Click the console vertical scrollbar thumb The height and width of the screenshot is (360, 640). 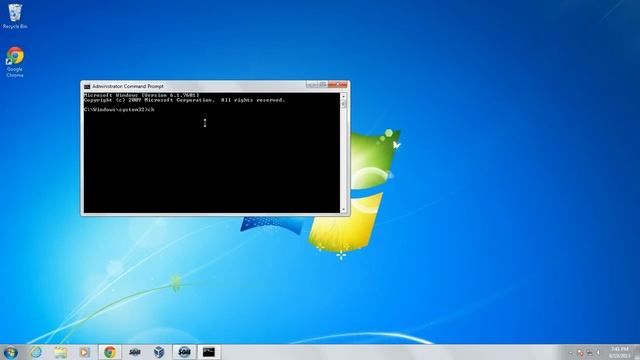[x=343, y=104]
